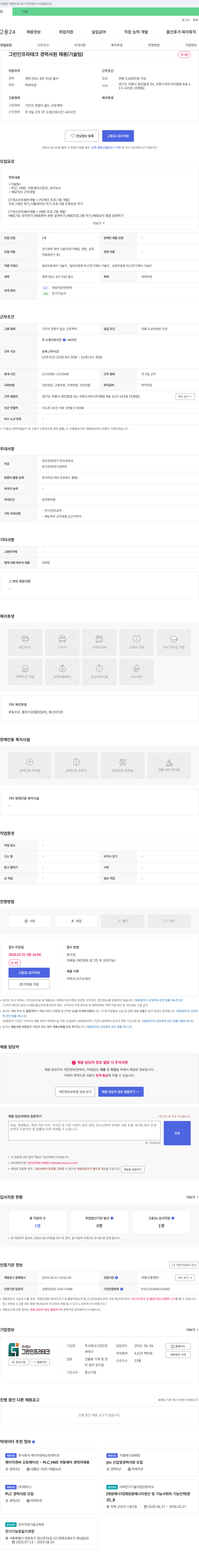The image size is (199, 1568).
Task: Click the 기숙사 welfare icon
Action: pos(62,642)
